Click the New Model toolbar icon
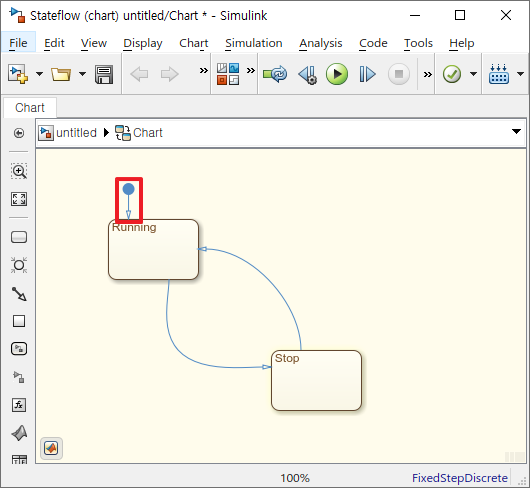 (18, 74)
